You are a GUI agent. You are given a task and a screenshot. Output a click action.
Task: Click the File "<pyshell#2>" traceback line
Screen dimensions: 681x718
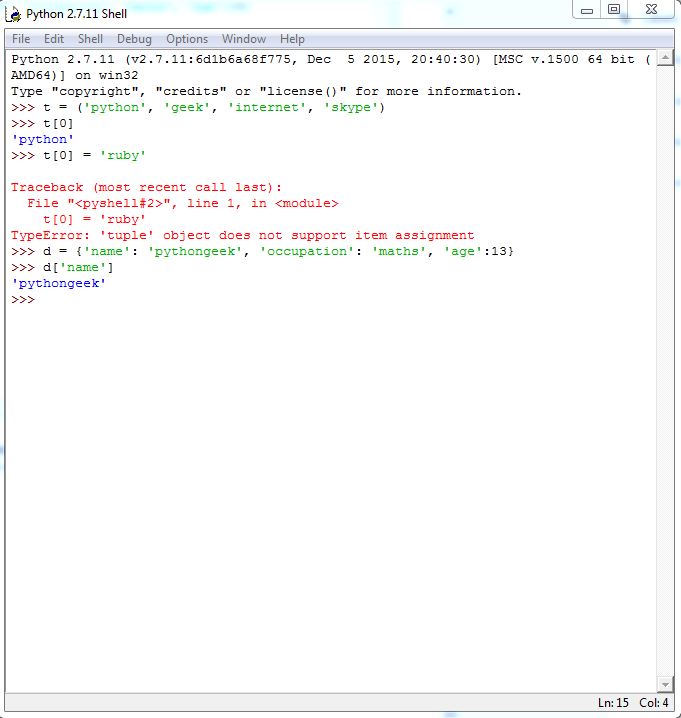coord(183,203)
